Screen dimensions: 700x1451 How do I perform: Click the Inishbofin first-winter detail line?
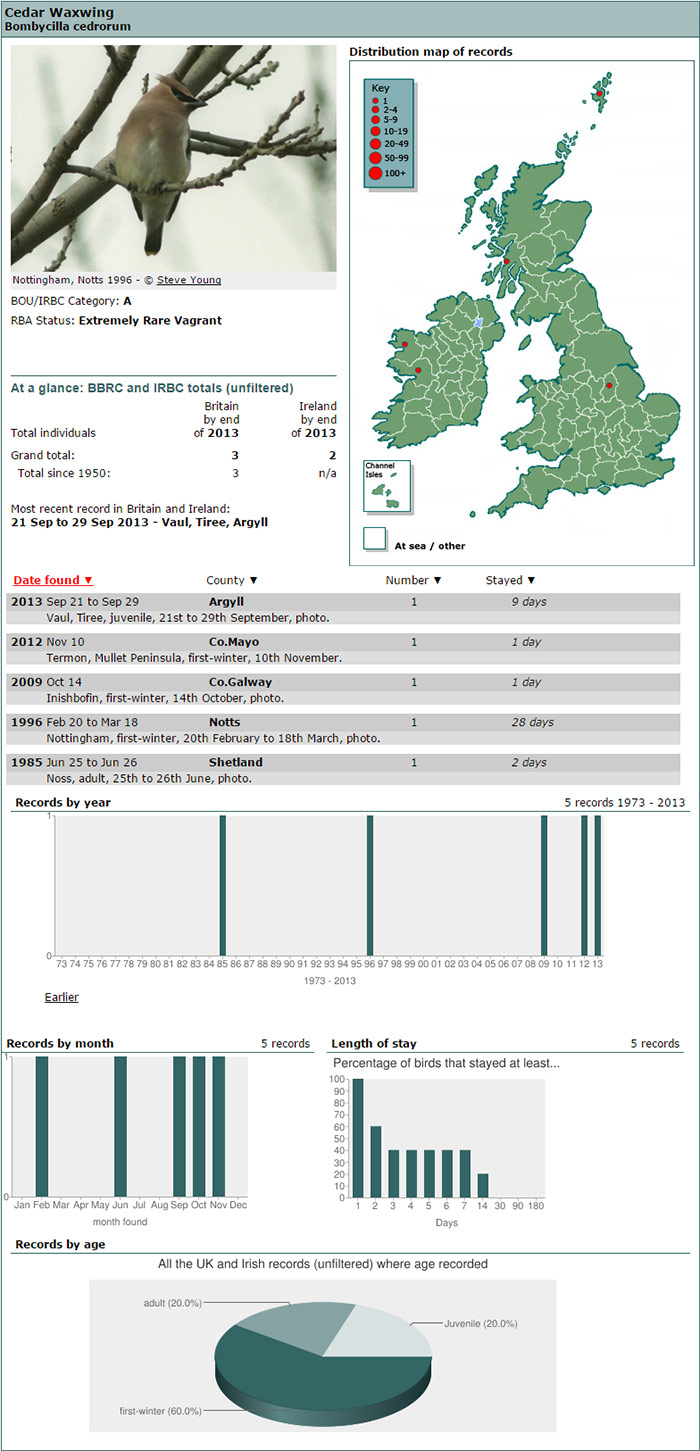(x=165, y=698)
